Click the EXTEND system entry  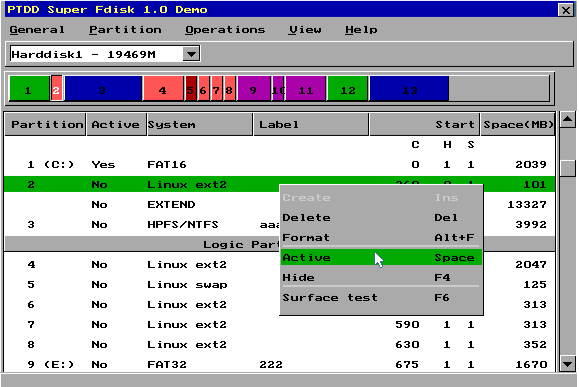(171, 204)
